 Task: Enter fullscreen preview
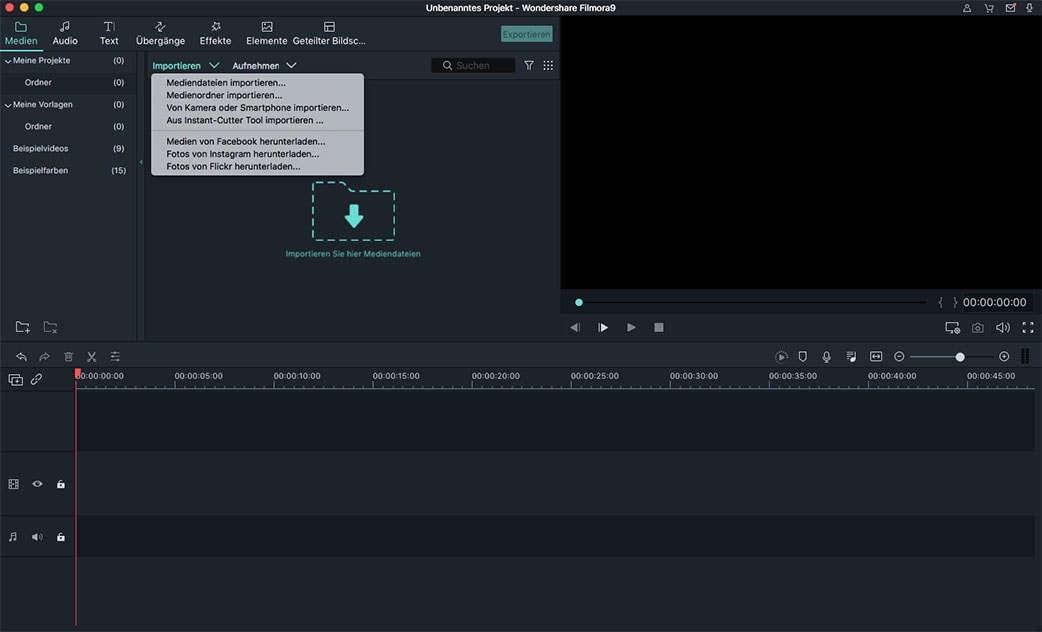[x=1028, y=328]
